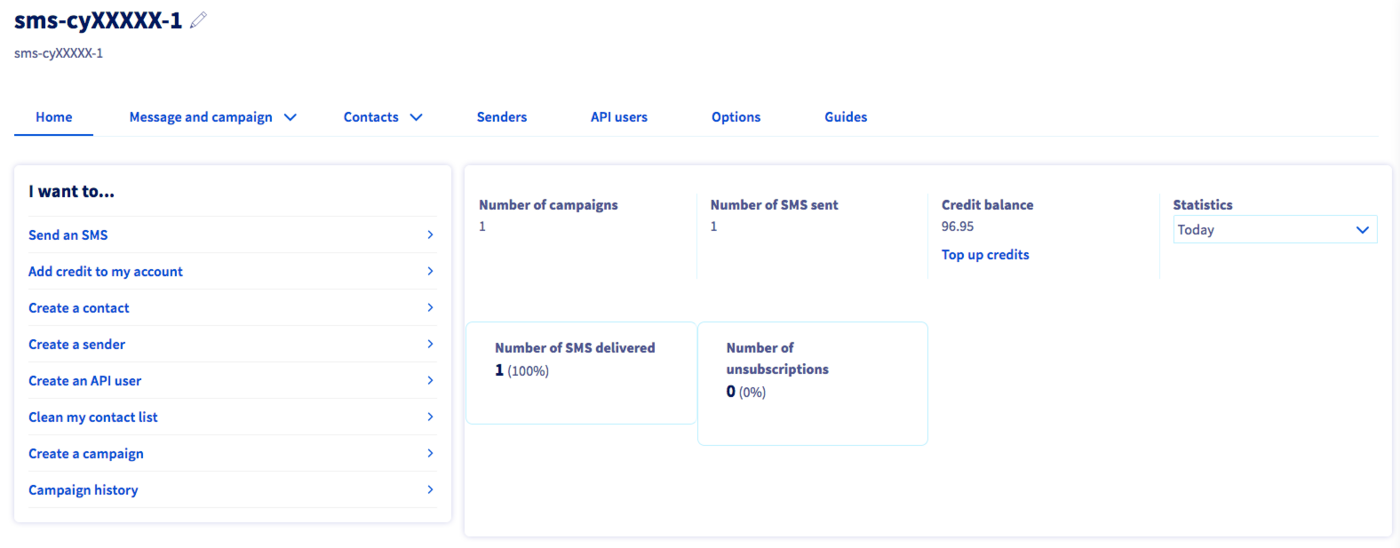1400x548 pixels.
Task: Expand the Message and campaign menu
Action: (212, 117)
